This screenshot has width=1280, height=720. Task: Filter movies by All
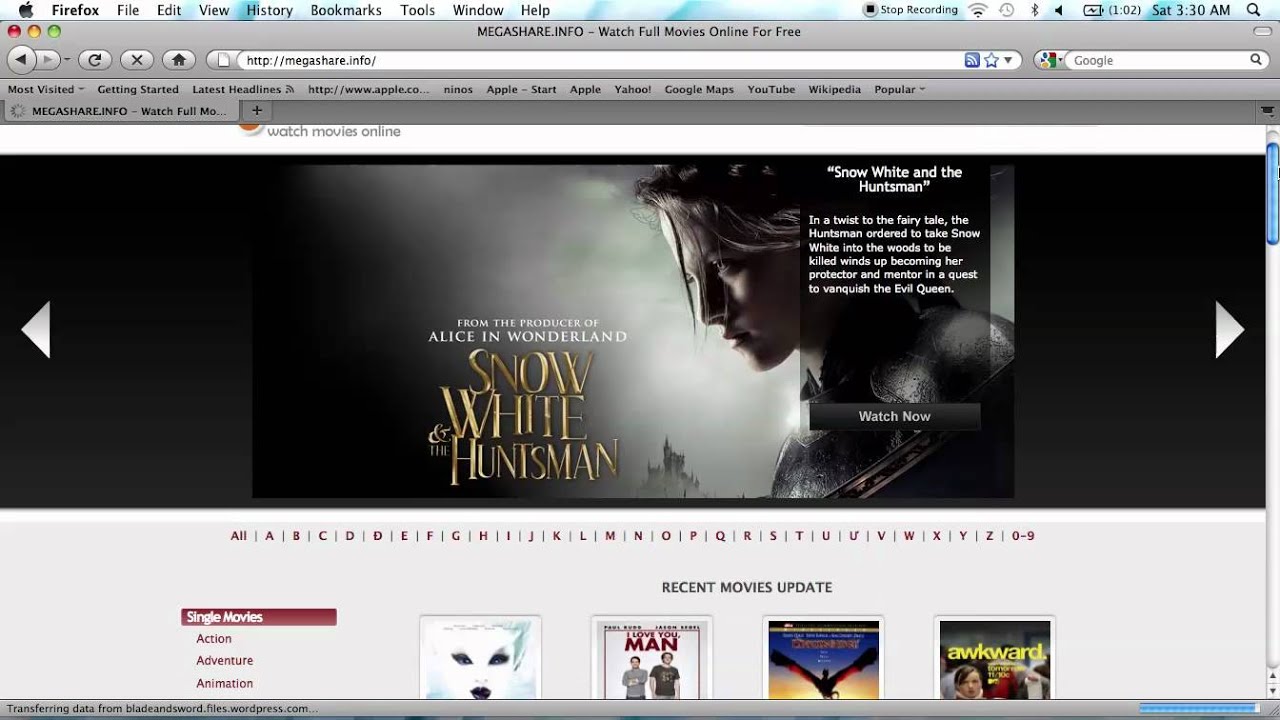pyautogui.click(x=238, y=536)
